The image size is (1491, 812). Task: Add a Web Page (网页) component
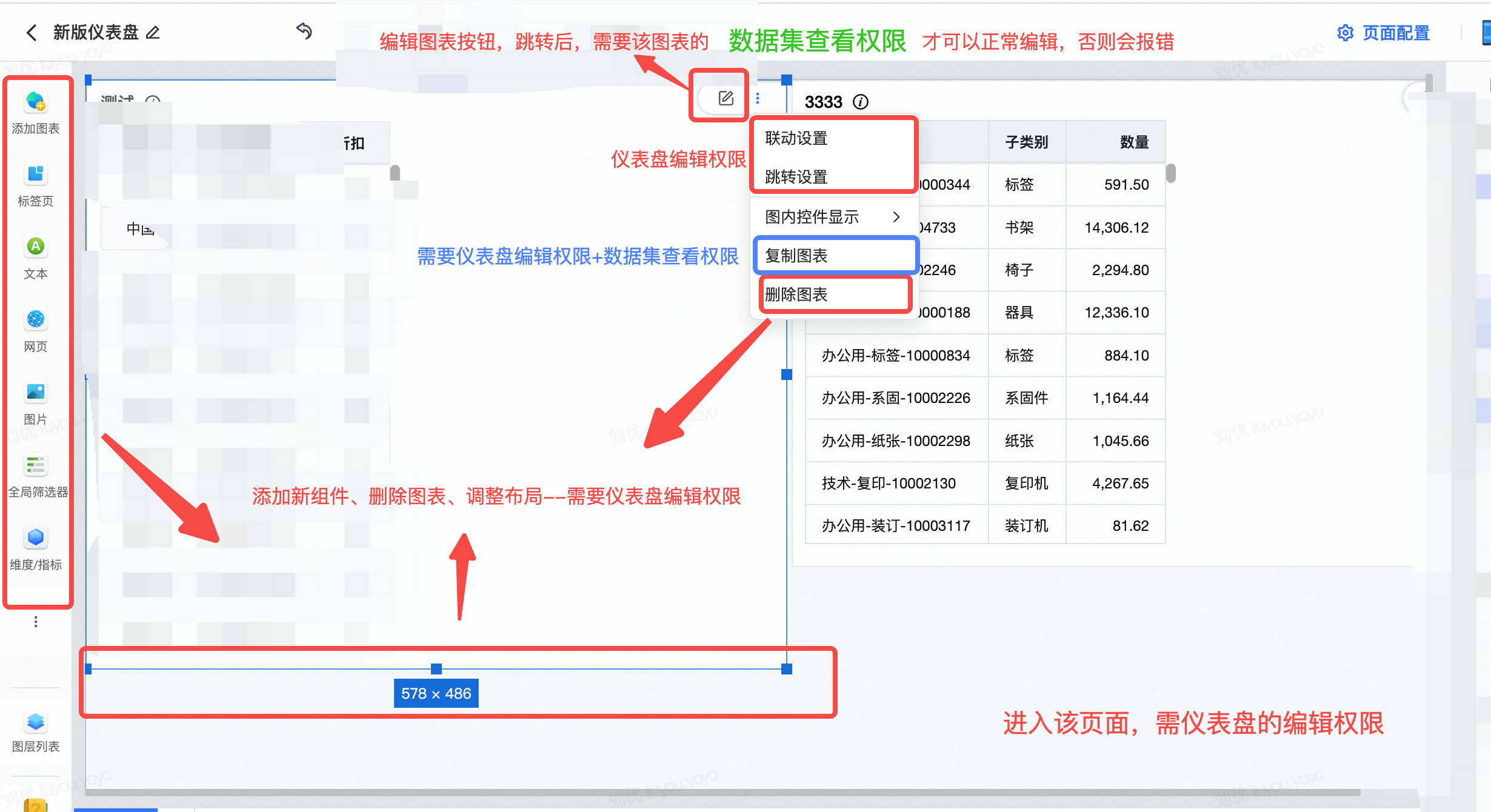(36, 320)
